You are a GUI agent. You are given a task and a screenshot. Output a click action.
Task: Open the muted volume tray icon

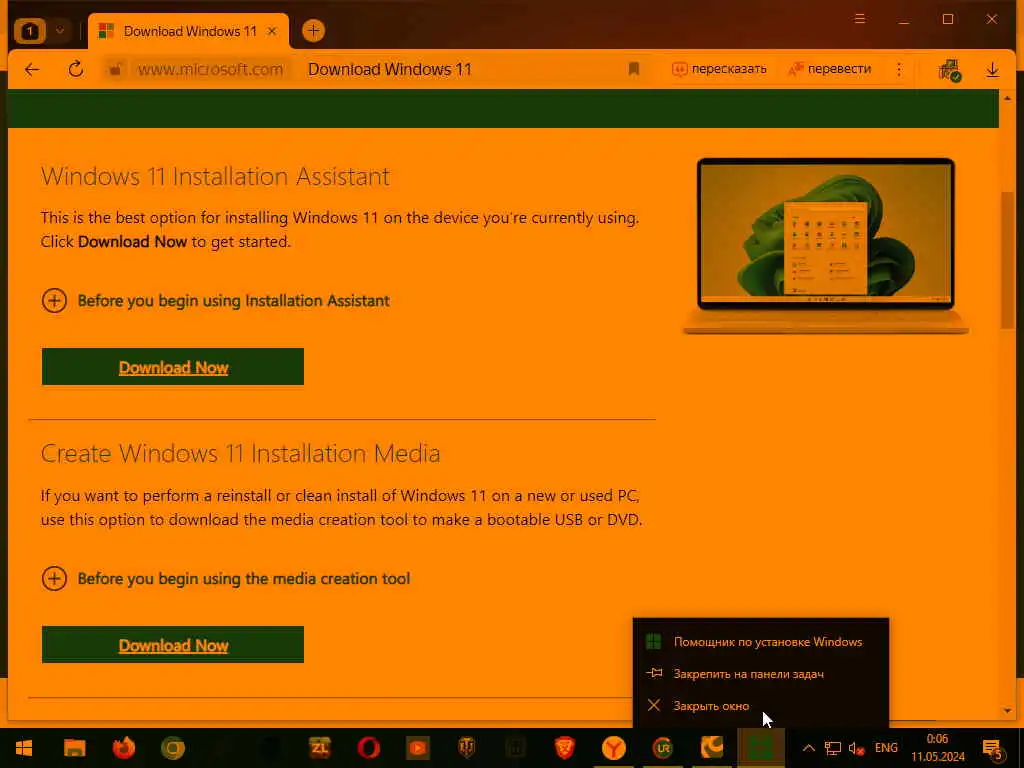click(856, 748)
